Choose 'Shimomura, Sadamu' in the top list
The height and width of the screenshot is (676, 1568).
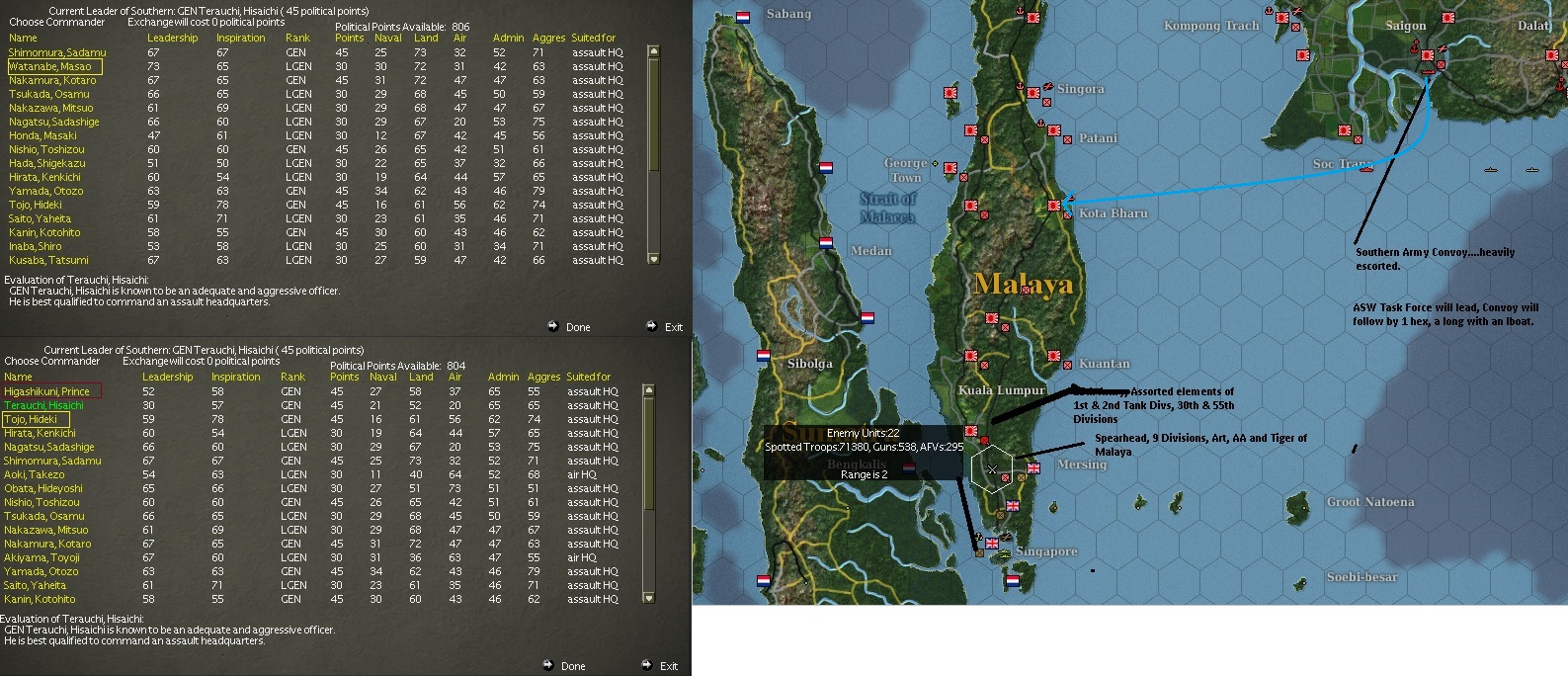57,53
